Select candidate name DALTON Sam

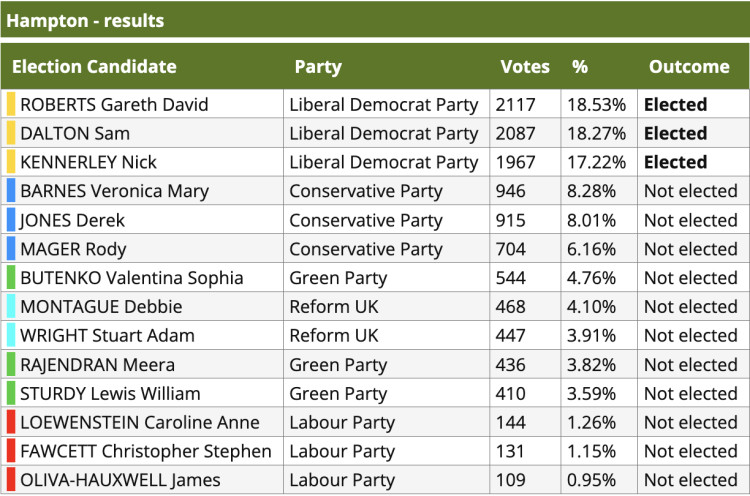(x=75, y=133)
